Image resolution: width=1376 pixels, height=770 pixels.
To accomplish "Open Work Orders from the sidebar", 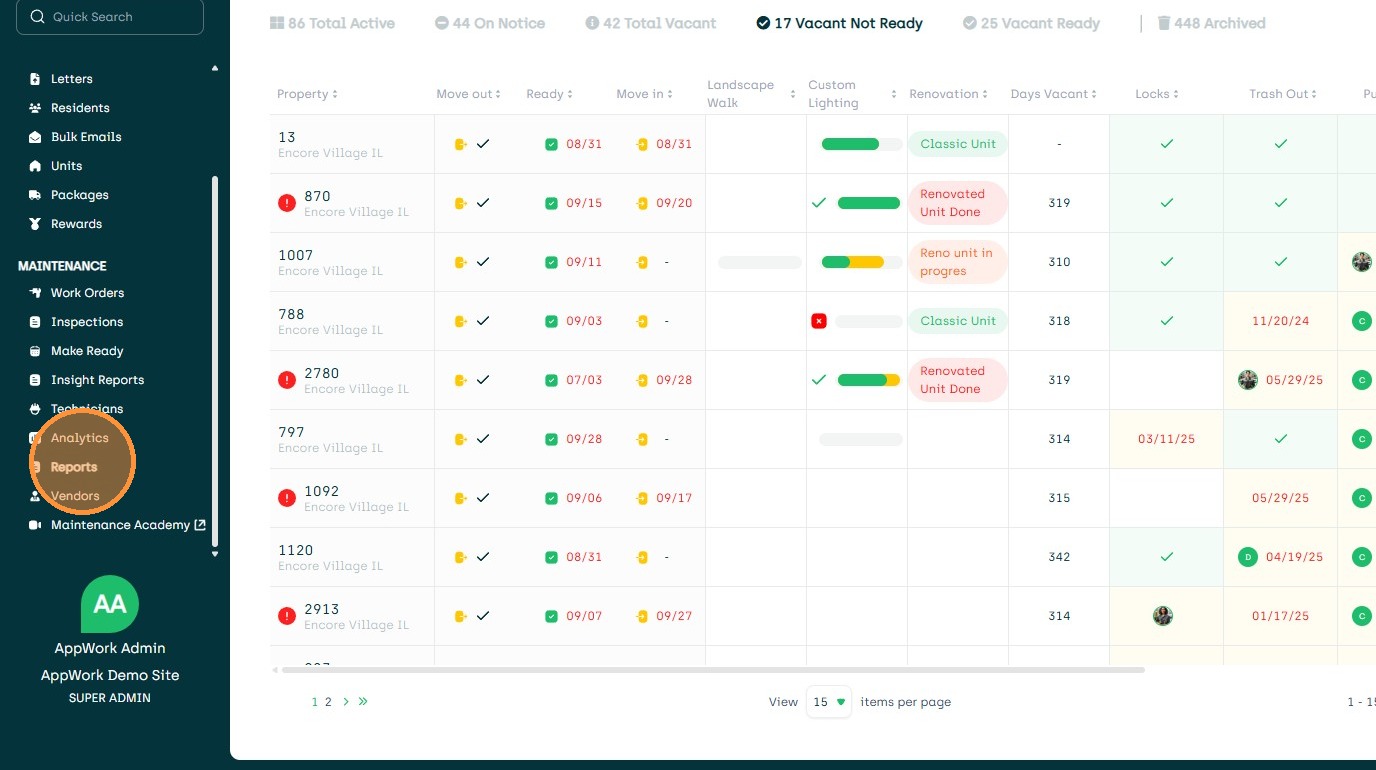I will 87,293.
